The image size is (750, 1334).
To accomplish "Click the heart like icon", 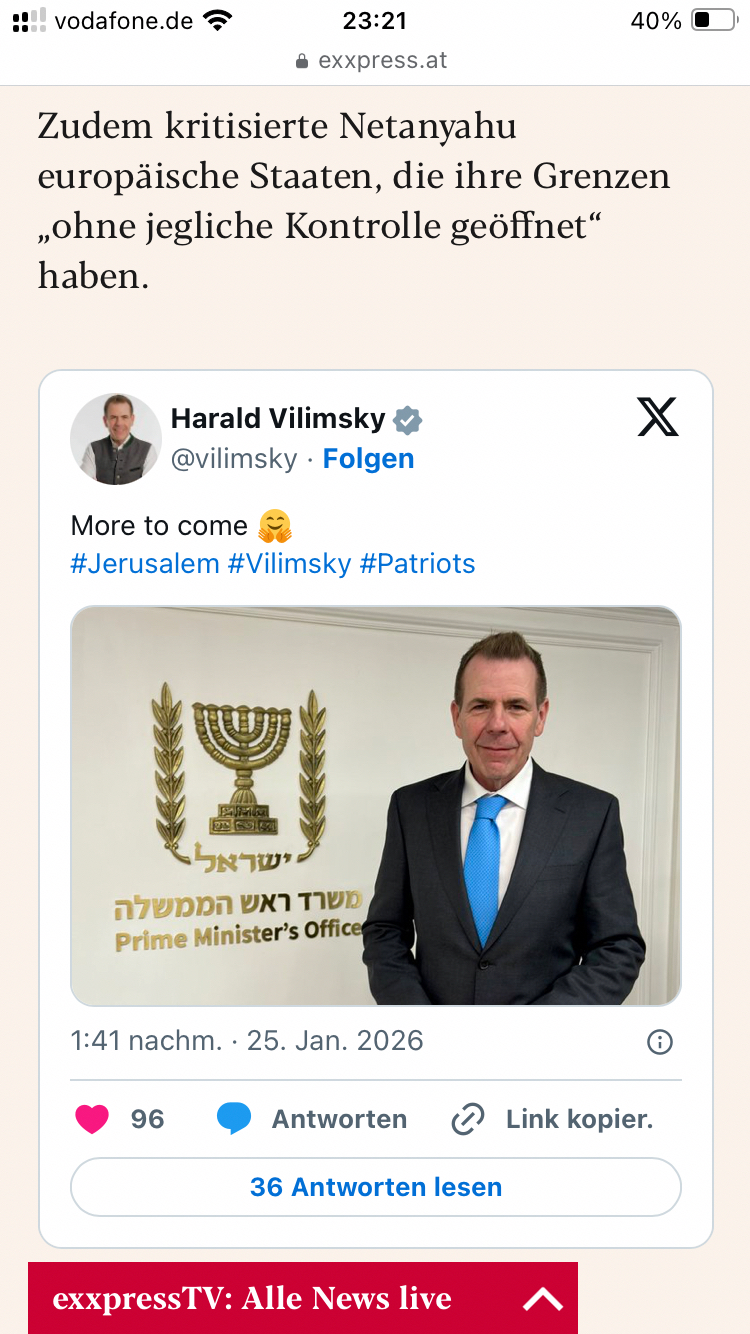I will coord(93,1119).
